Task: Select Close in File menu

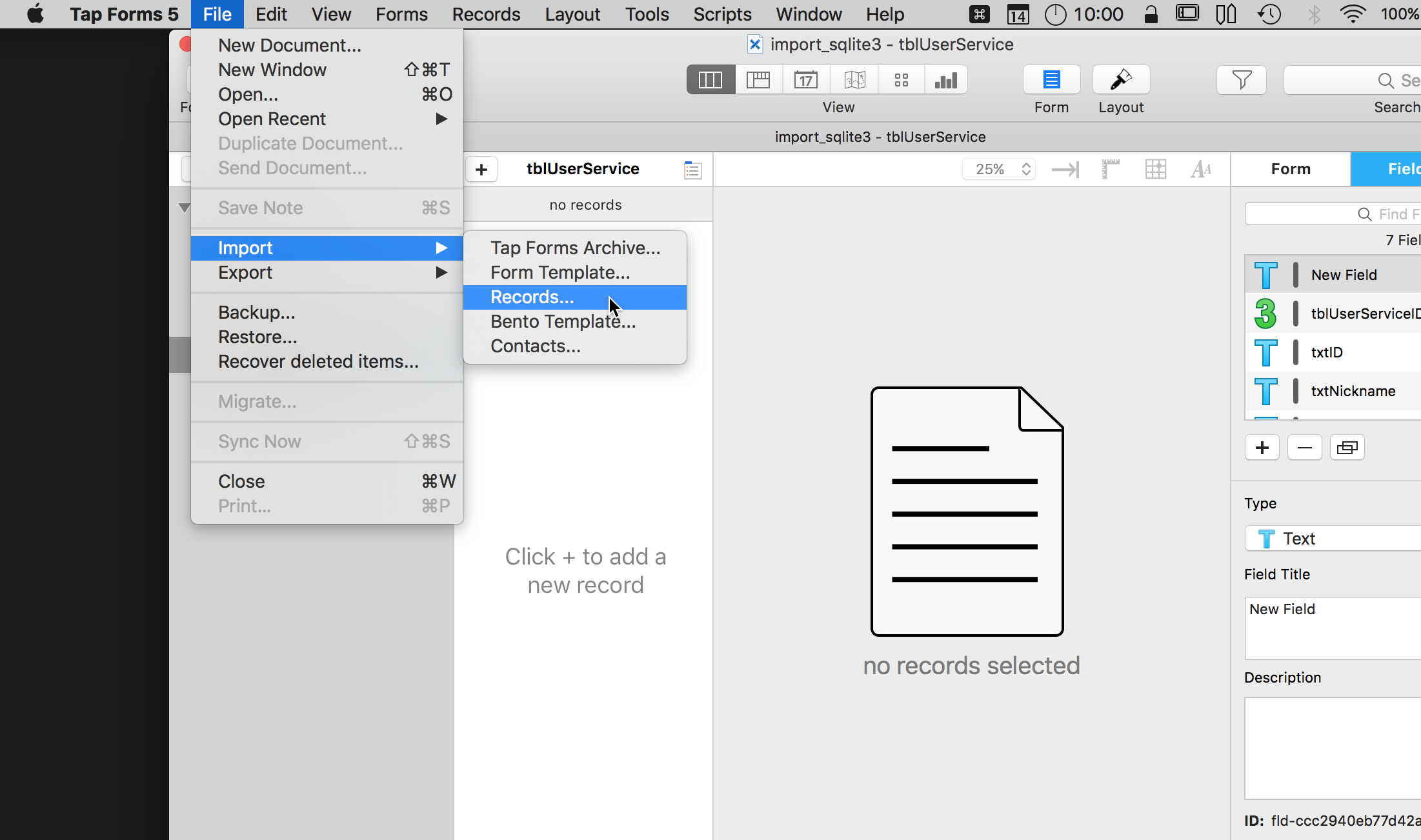Action: (327, 481)
